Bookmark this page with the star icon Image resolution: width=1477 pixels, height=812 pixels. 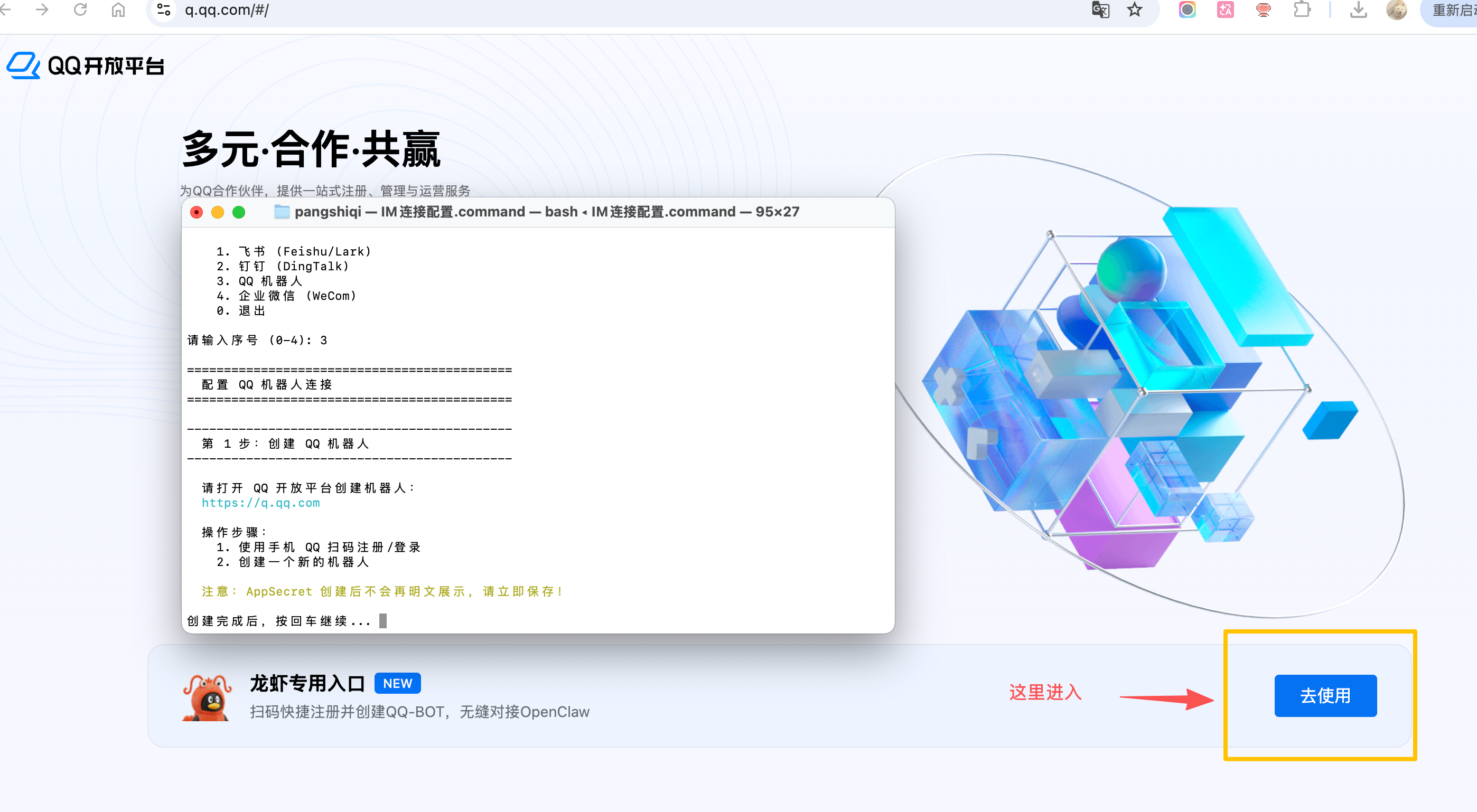[1135, 10]
